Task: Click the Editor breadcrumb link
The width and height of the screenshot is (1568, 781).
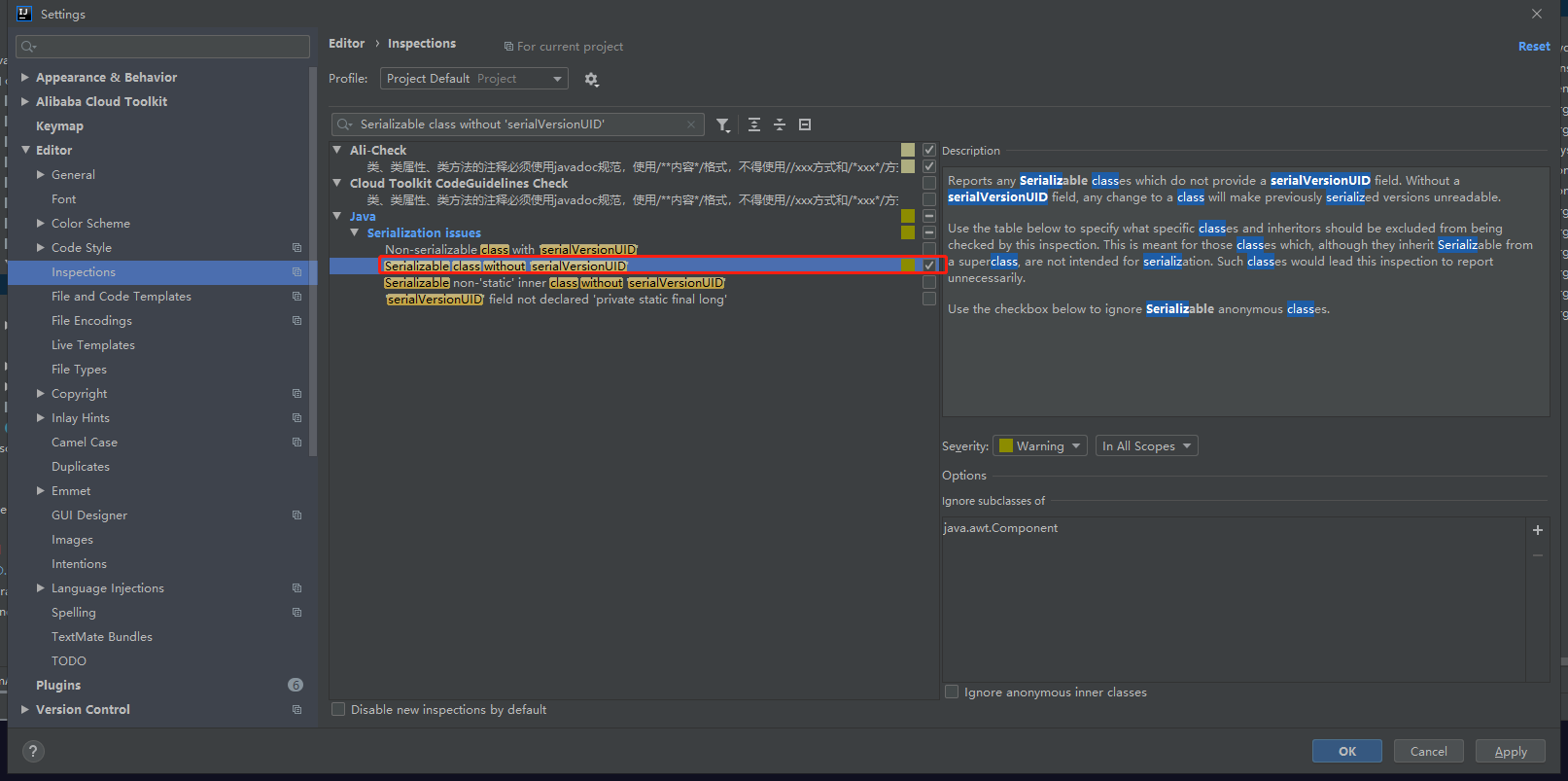Action: (346, 44)
